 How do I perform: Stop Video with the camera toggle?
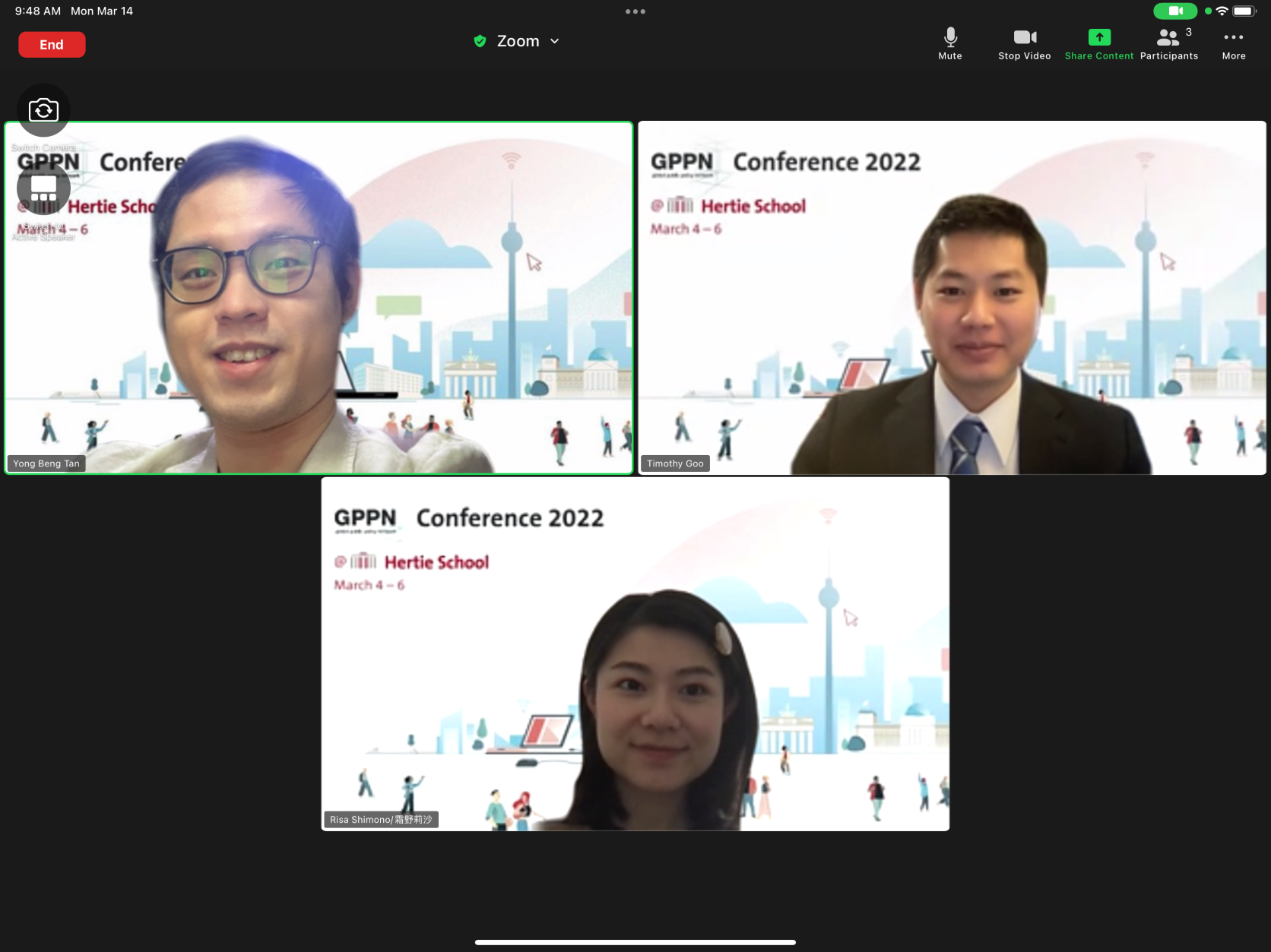tap(1025, 44)
